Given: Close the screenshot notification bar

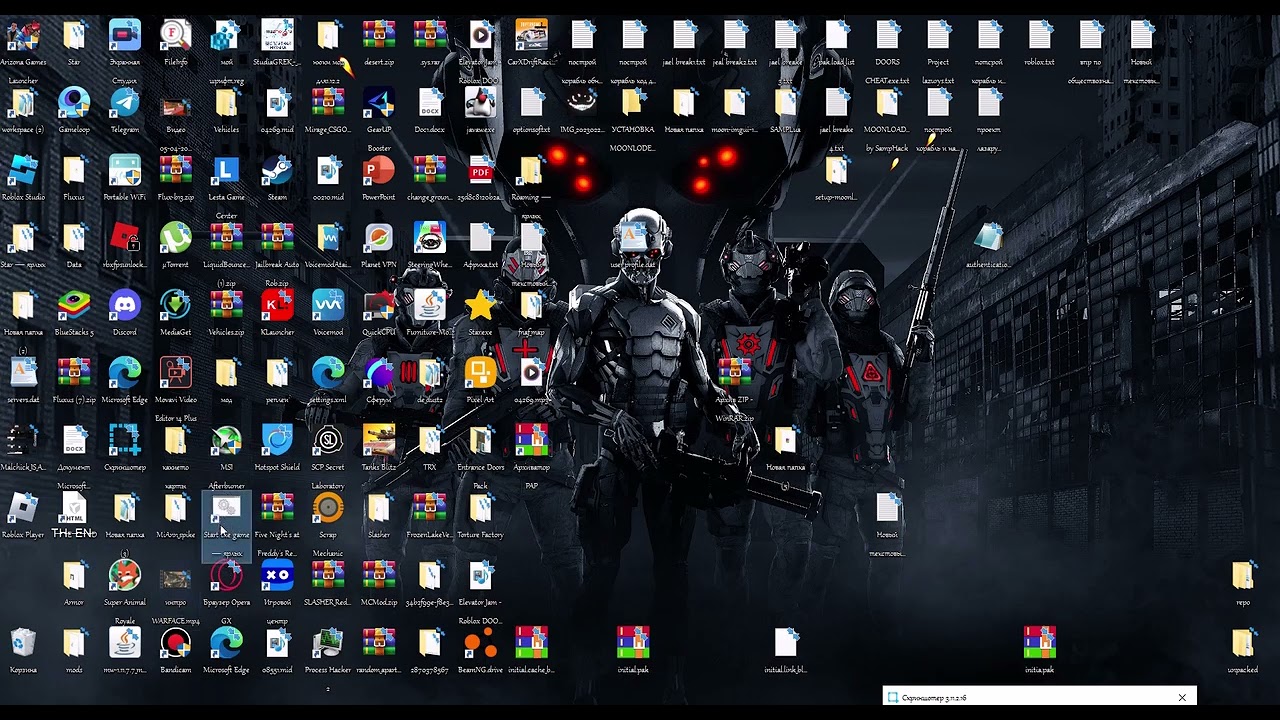Looking at the screenshot, I should click(x=1182, y=697).
